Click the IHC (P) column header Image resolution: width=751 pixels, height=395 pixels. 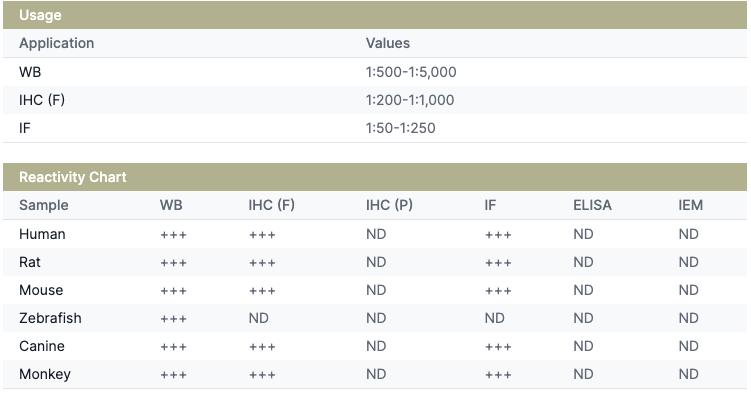[389, 205]
